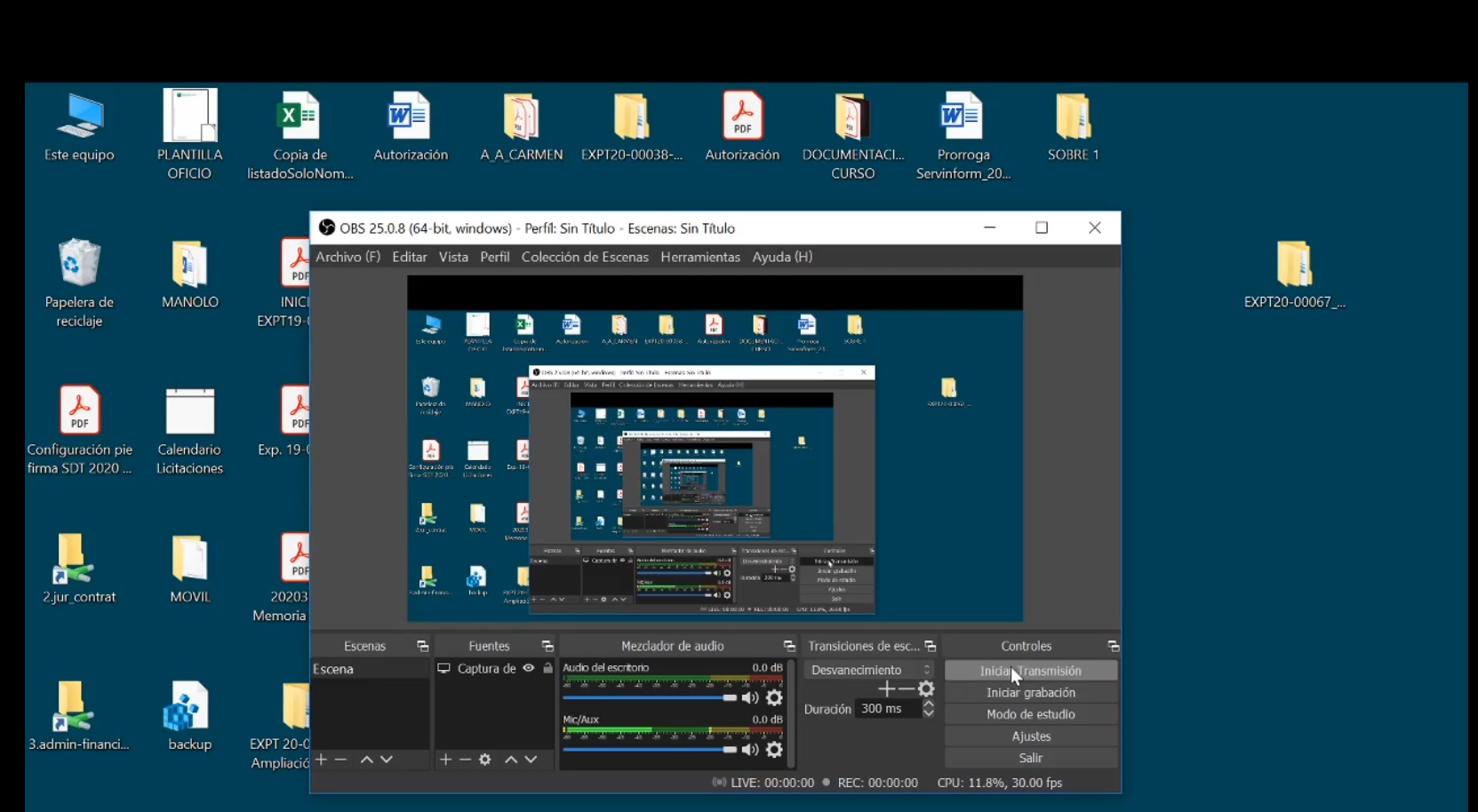Move the selected source up
This screenshot has height=812, width=1478.
tap(511, 760)
